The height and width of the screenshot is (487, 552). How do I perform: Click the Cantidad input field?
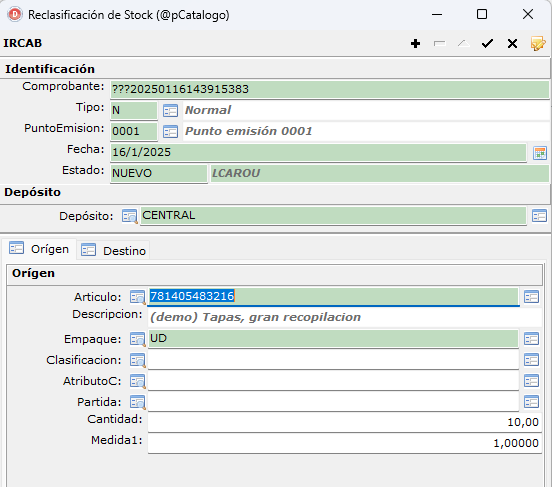[x=344, y=422]
